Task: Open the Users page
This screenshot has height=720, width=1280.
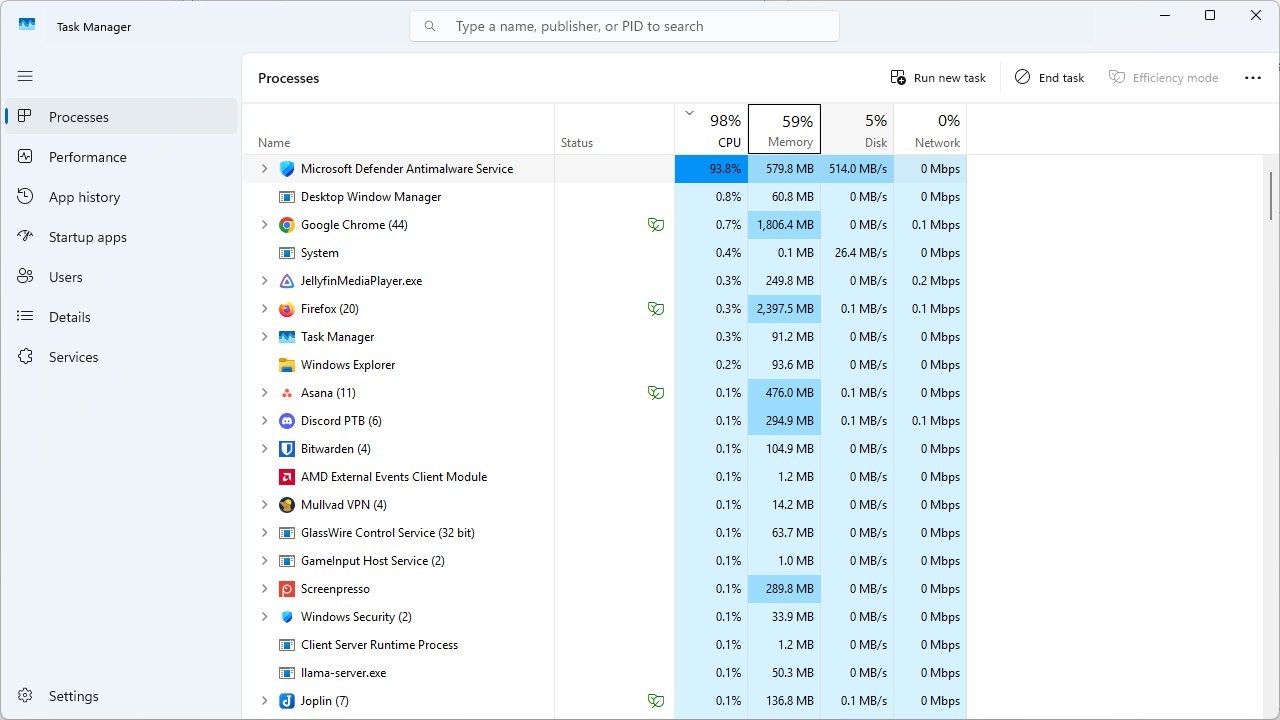Action: 121,277
